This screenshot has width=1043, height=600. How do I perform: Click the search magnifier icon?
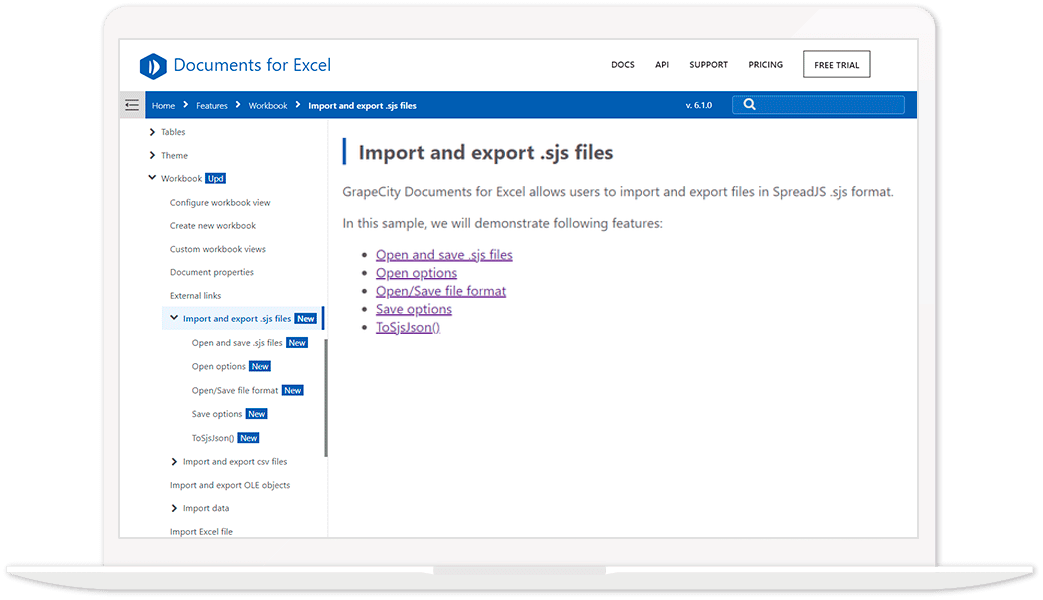click(x=748, y=104)
